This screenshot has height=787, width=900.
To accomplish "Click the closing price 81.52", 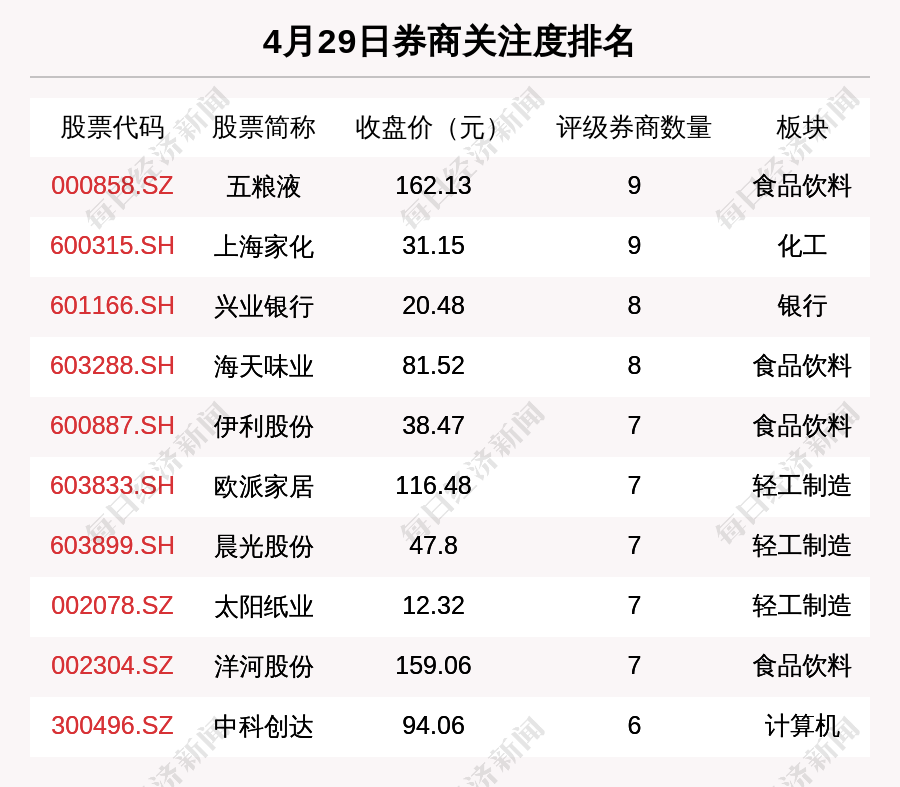I will (x=433, y=366).
